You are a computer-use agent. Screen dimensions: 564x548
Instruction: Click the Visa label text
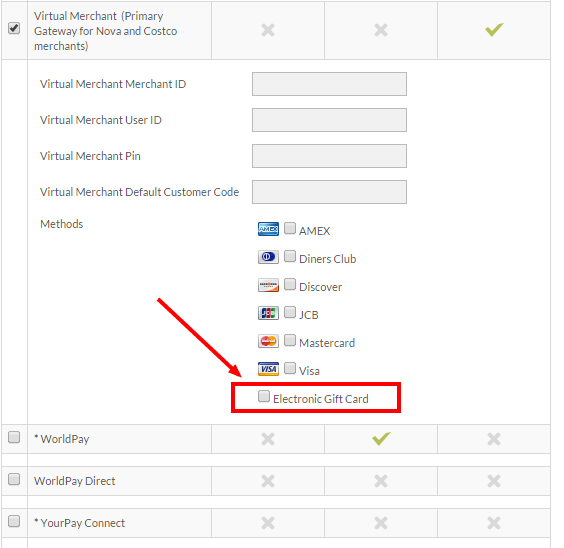click(309, 371)
